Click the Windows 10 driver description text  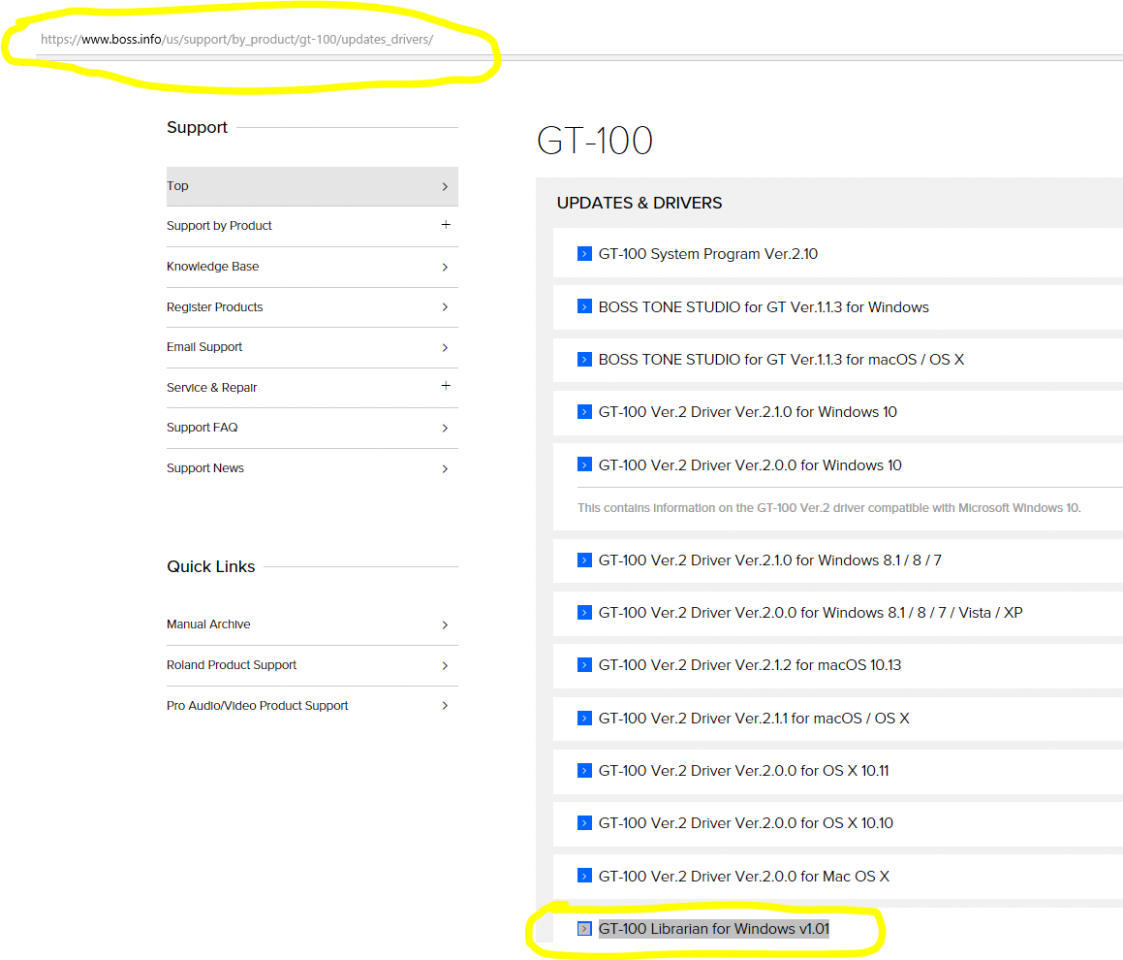click(829, 508)
